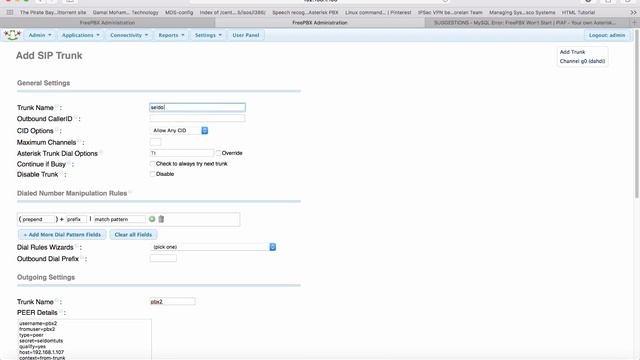Click the prefix dial pattern field
Image resolution: width=640 pixels, height=360 pixels.
pos(76,219)
